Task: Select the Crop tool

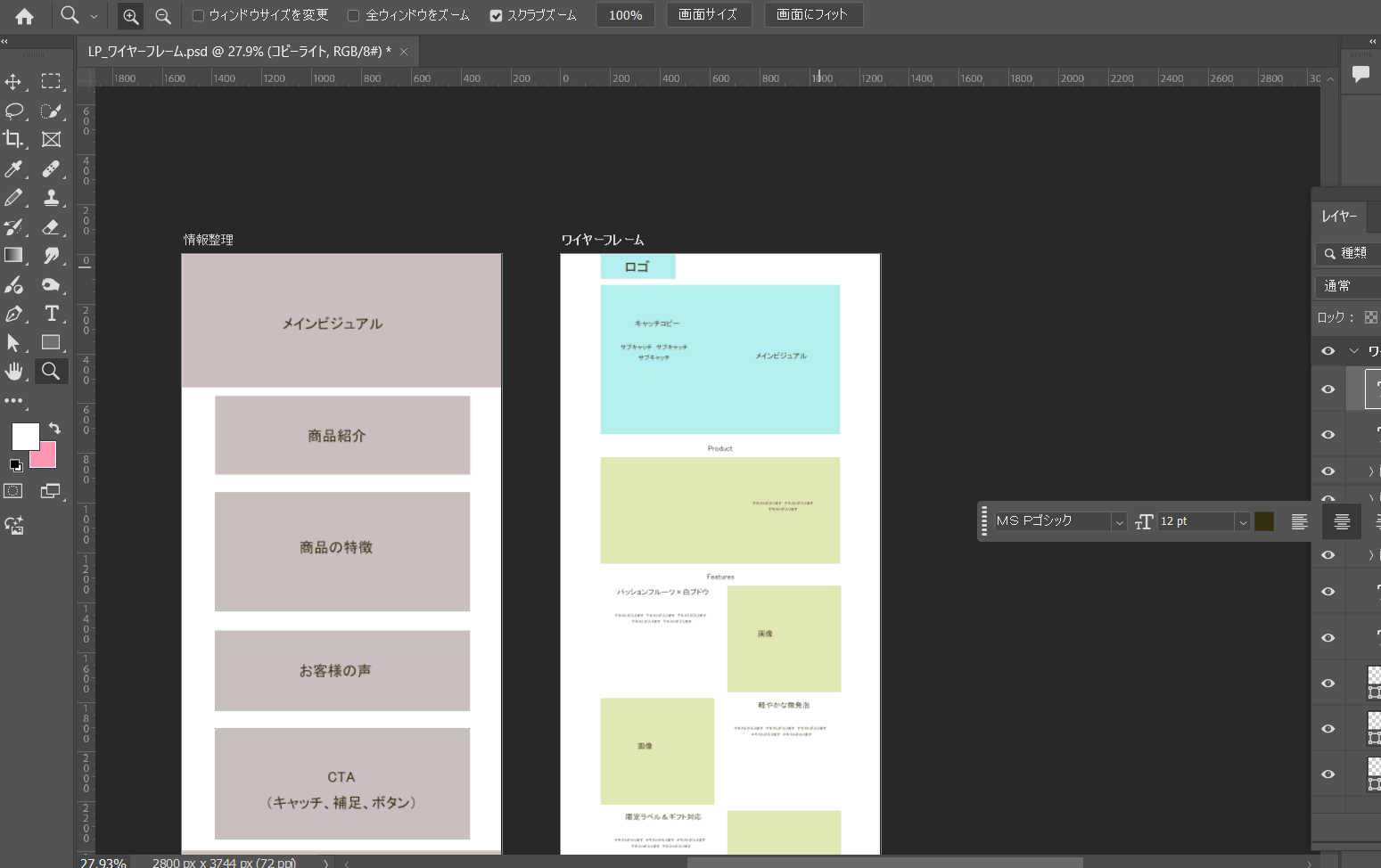Action: click(13, 139)
